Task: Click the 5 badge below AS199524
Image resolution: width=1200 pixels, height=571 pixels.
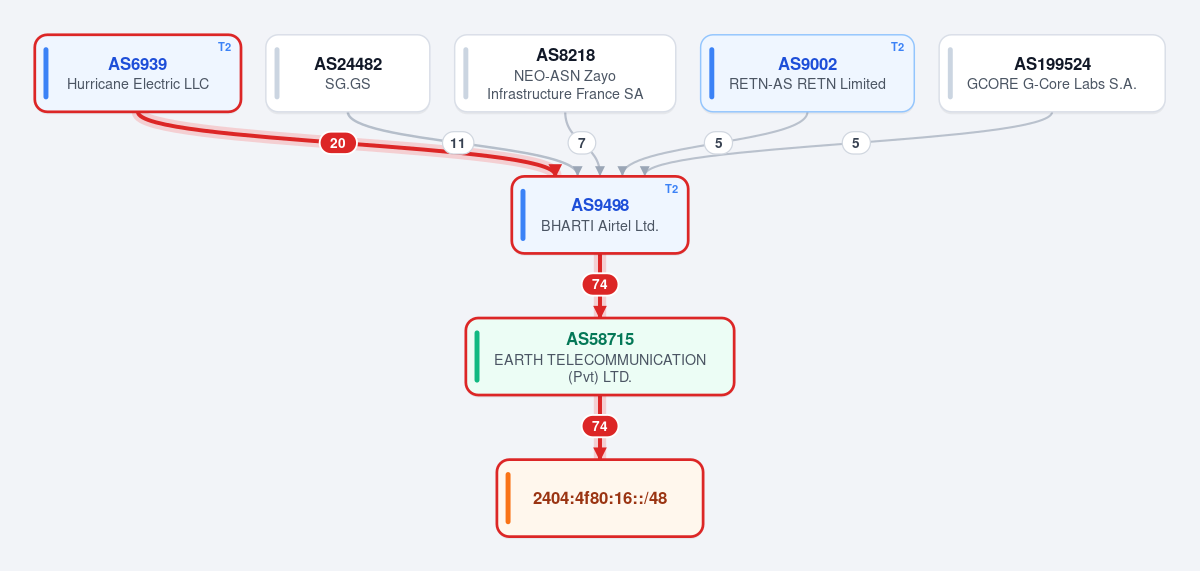Action: pos(855,143)
